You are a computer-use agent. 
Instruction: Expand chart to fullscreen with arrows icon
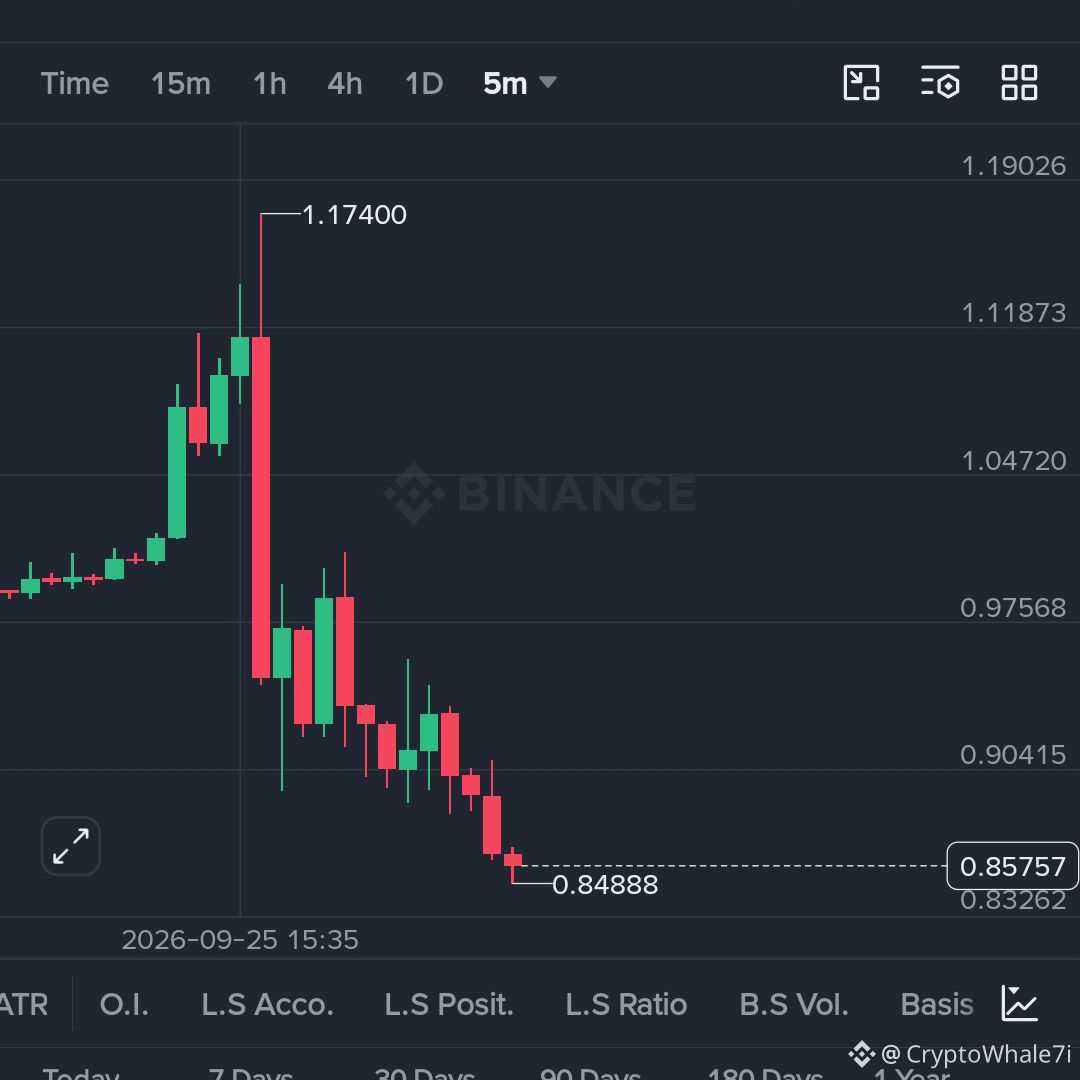(71, 846)
